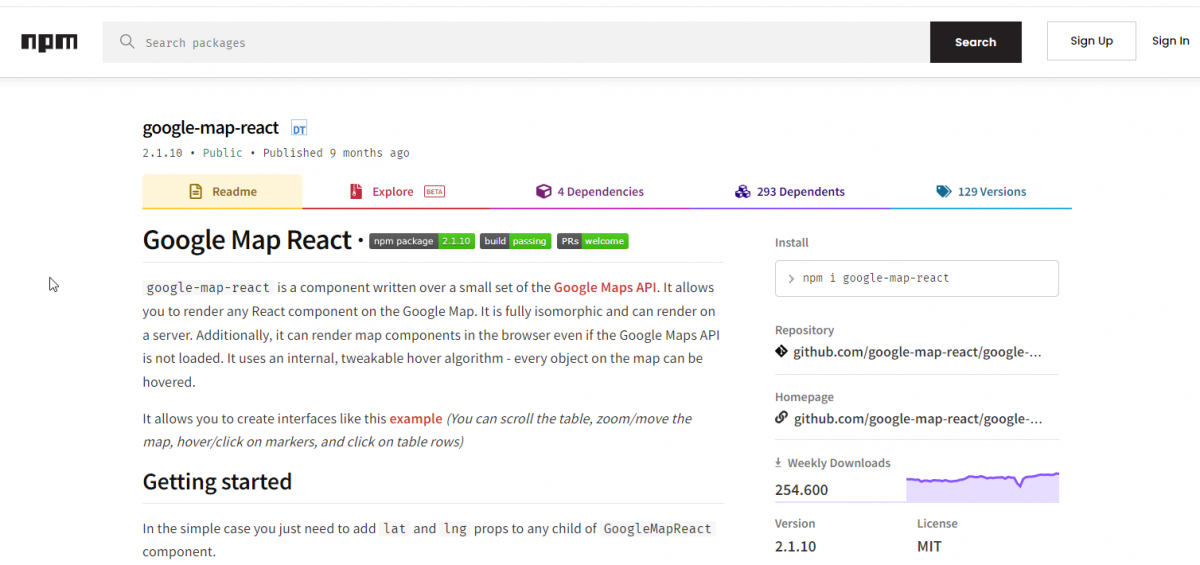
Task: Open the Google Maps API link
Action: pyautogui.click(x=605, y=287)
